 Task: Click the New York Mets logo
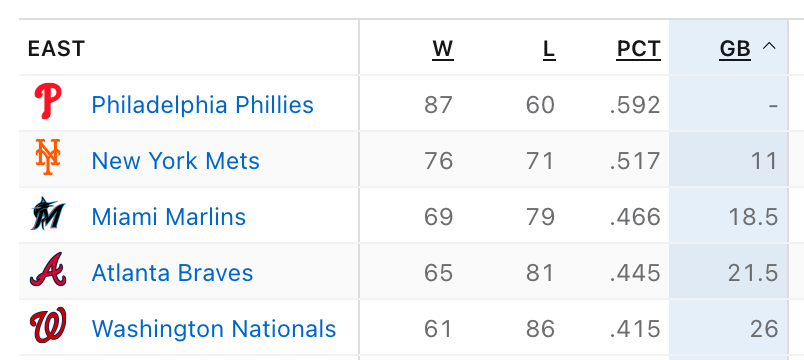pos(48,157)
